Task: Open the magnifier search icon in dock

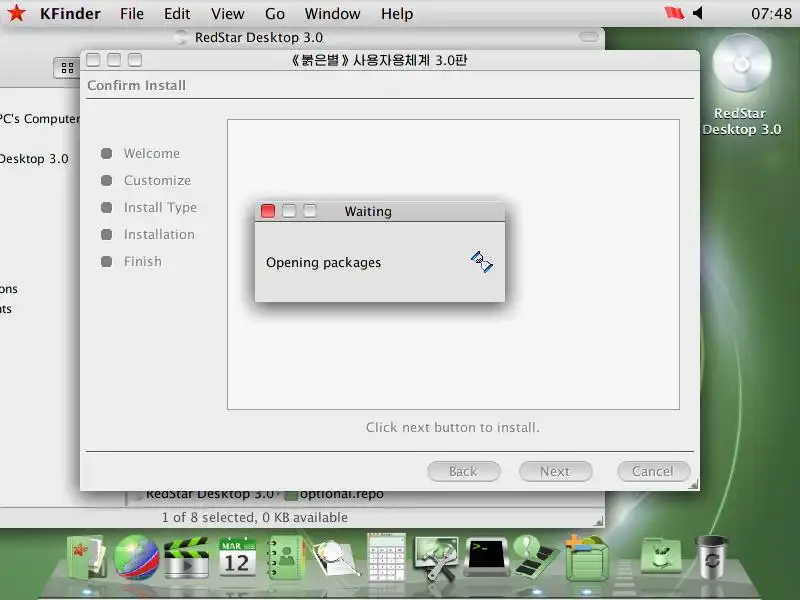Action: coord(336,559)
